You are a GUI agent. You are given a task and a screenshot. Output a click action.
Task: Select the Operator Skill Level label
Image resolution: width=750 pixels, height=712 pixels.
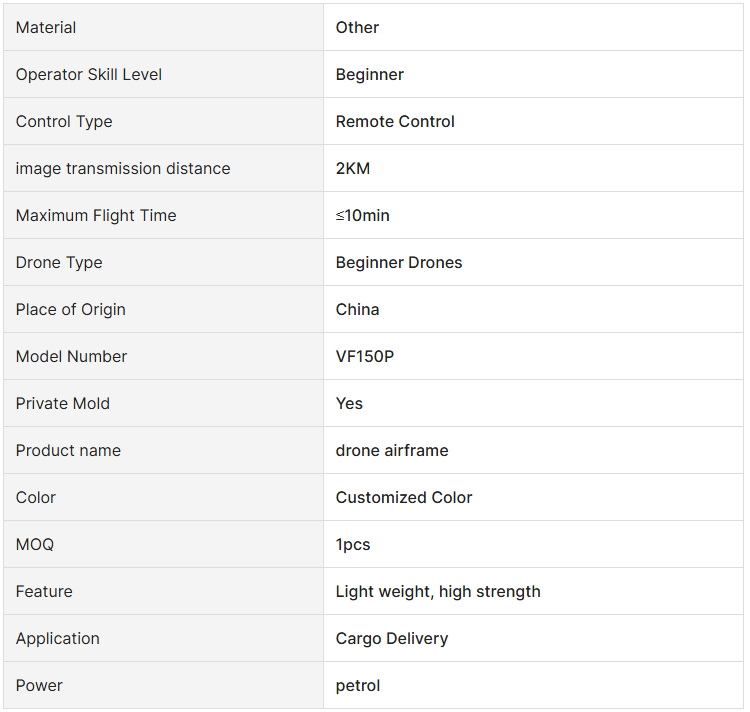point(88,74)
